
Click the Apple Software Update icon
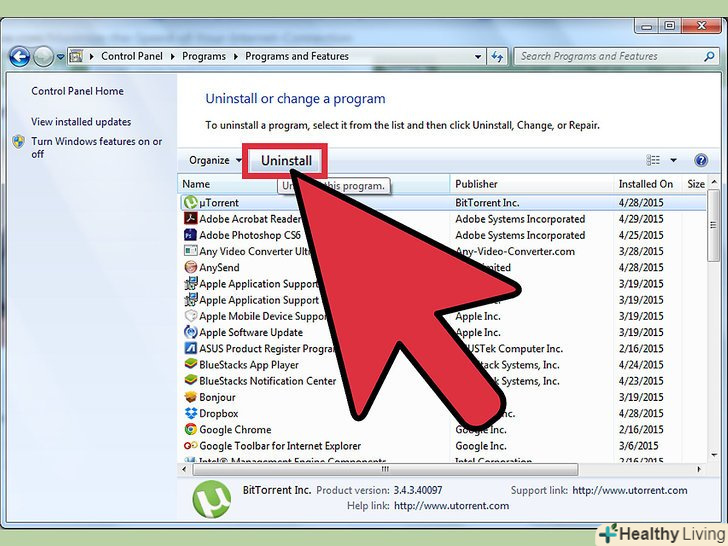(x=191, y=332)
